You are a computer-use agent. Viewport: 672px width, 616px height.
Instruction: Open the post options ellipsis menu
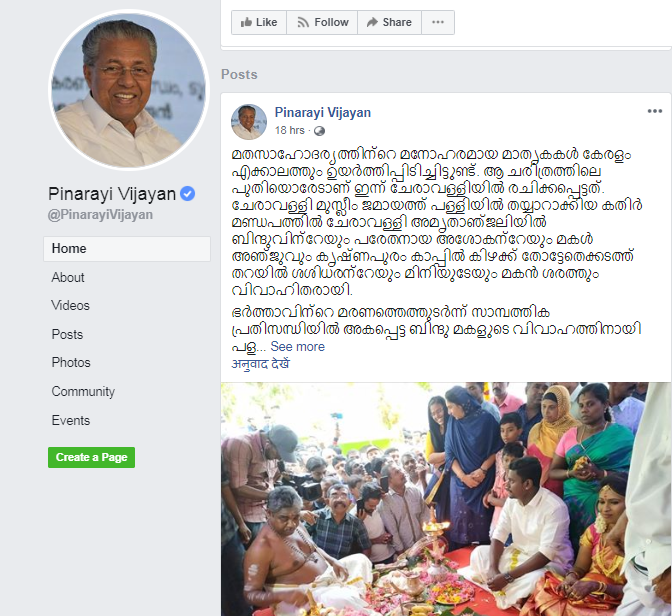click(654, 111)
